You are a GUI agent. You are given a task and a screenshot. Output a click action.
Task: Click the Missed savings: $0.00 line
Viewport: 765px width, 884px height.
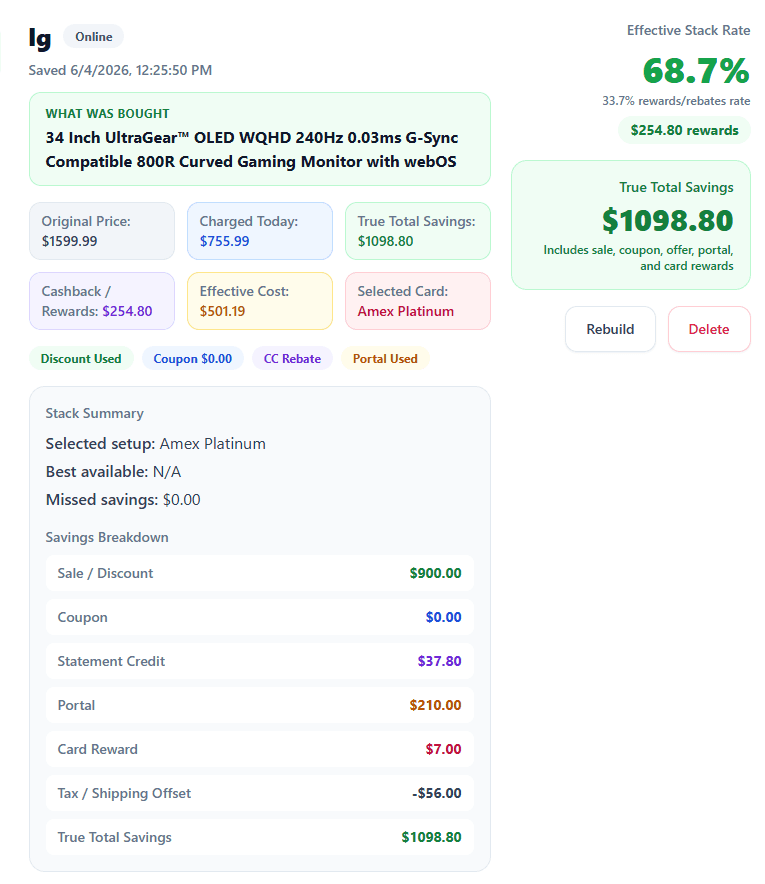point(123,500)
